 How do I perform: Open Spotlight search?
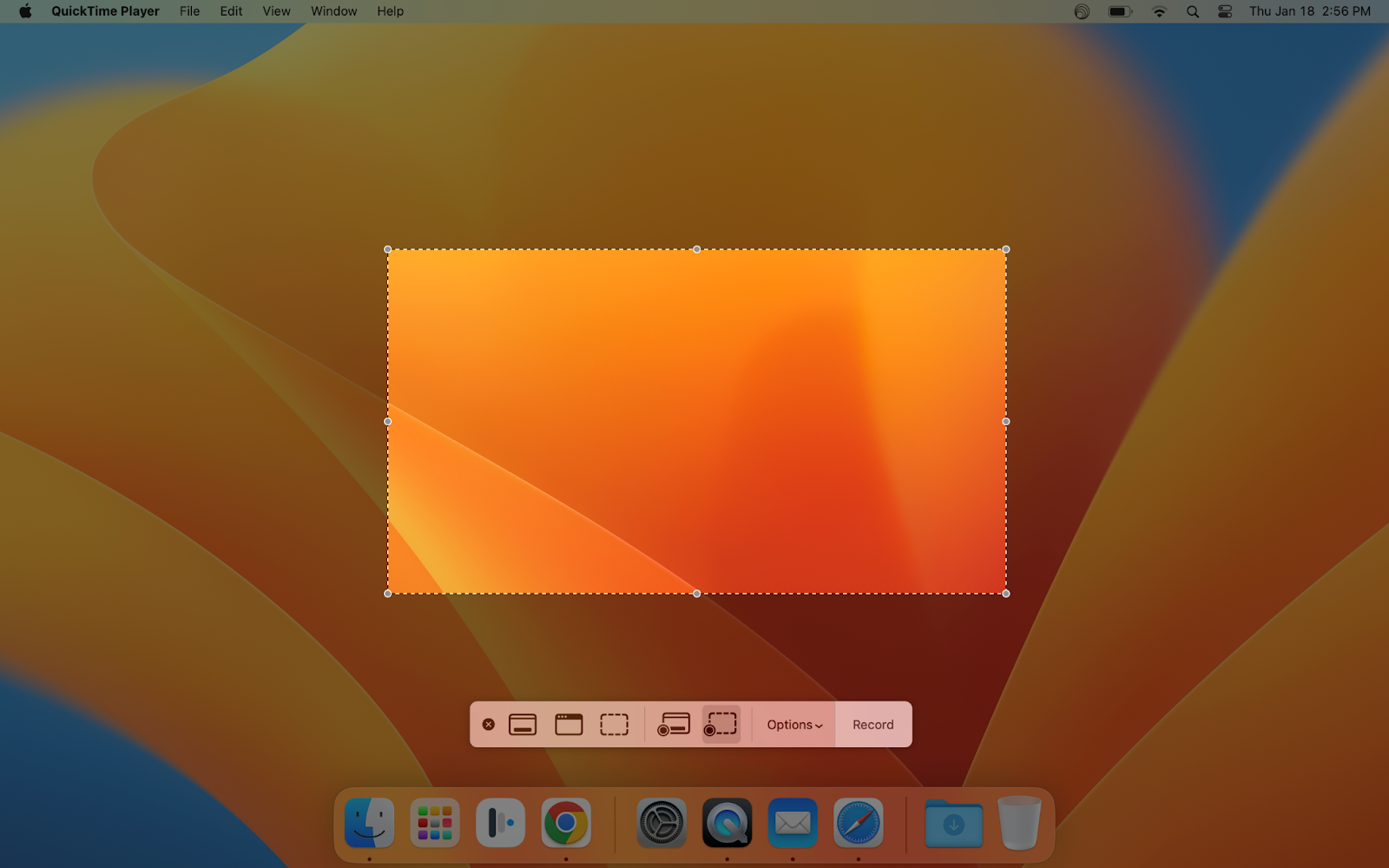click(x=1193, y=11)
